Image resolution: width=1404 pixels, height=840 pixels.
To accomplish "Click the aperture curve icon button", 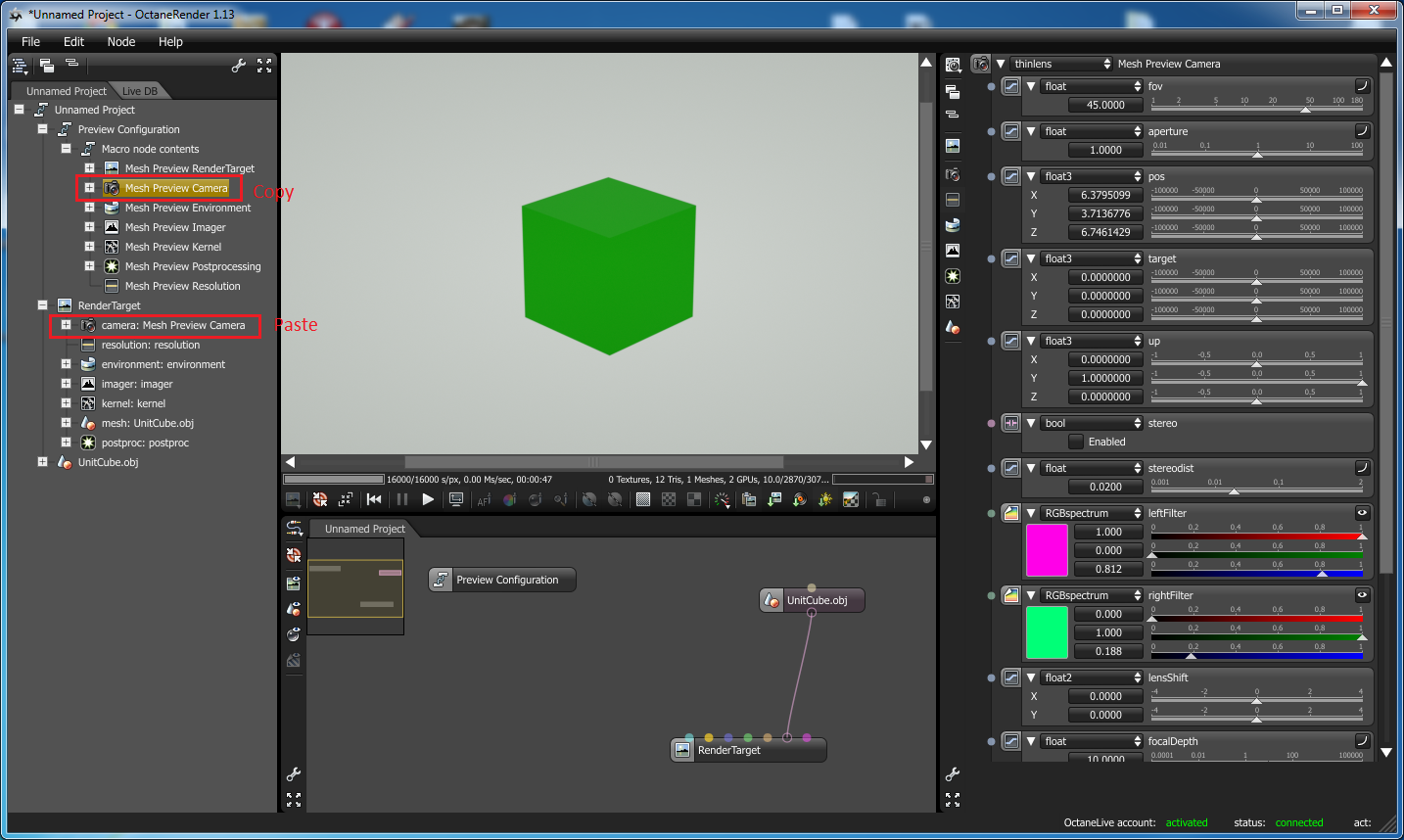I will (1011, 131).
